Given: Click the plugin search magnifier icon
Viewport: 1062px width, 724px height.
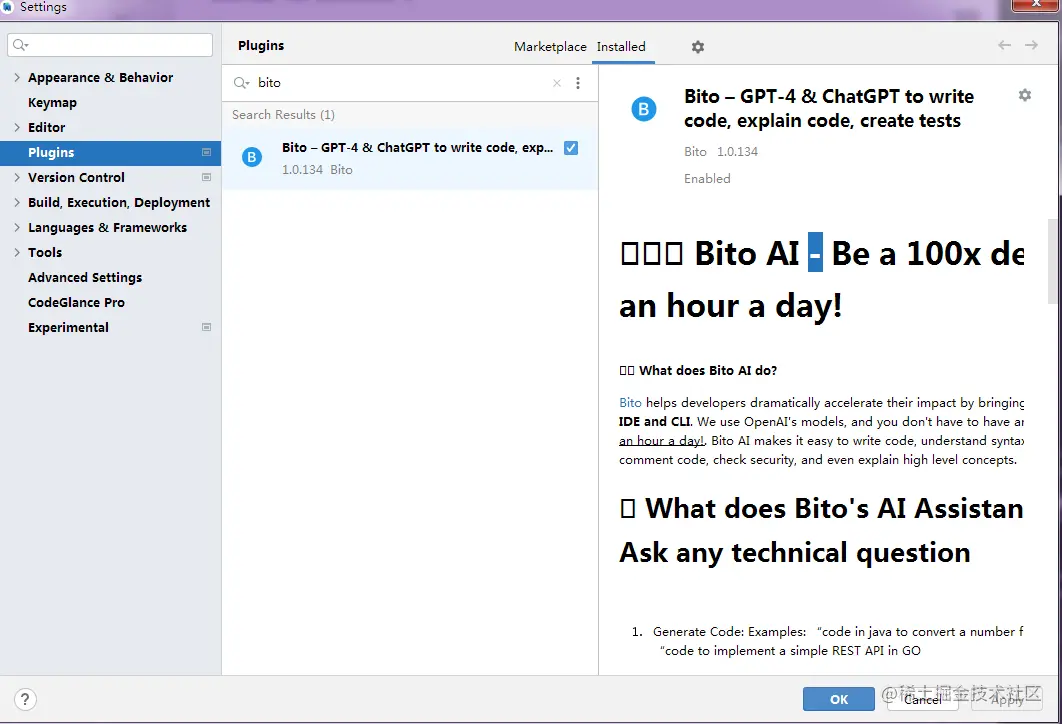Looking at the screenshot, I should 241,83.
